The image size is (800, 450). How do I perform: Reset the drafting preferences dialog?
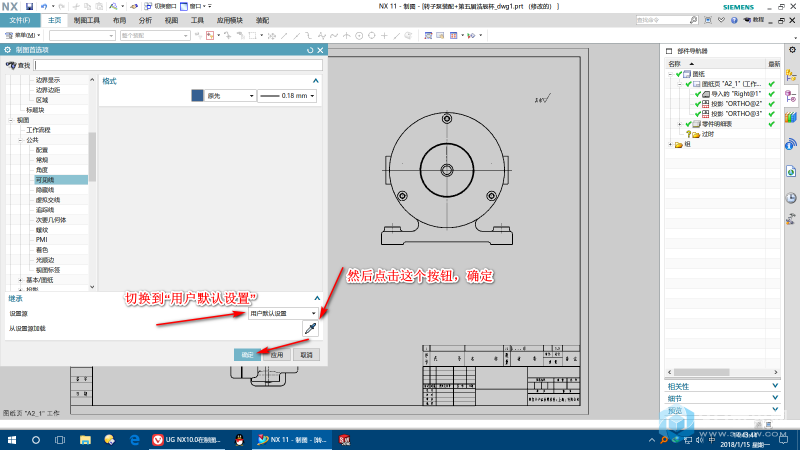[x=310, y=50]
